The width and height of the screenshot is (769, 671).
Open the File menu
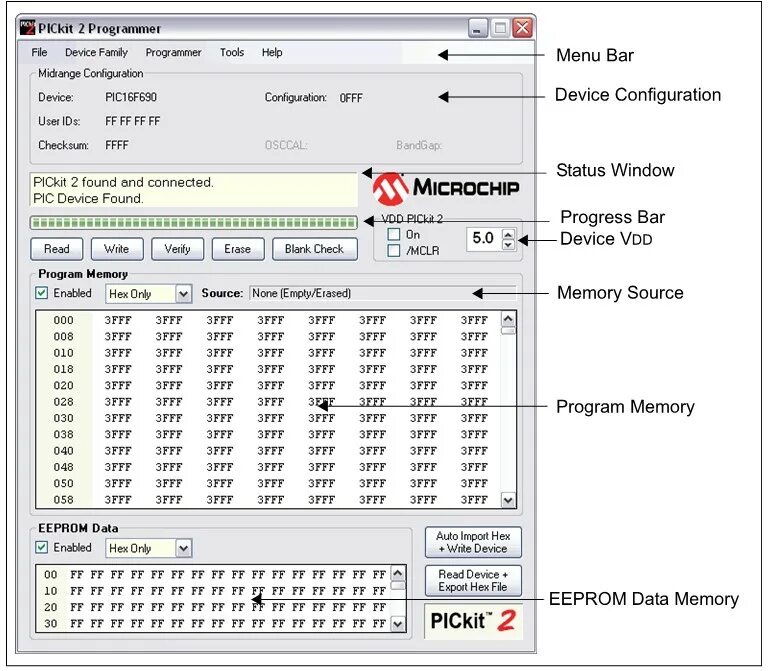tap(39, 52)
